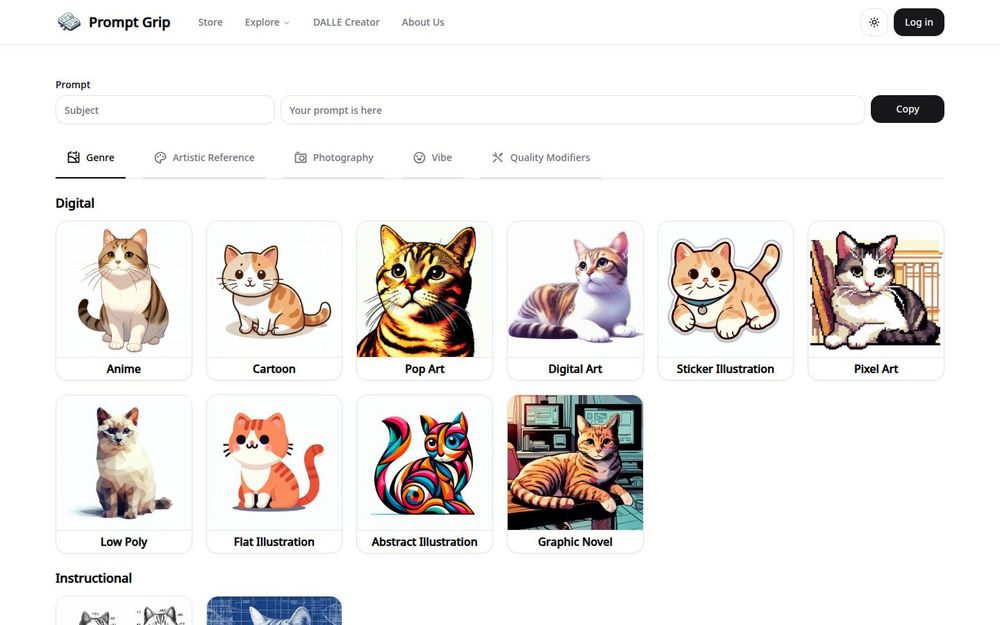The height and width of the screenshot is (625, 1000).
Task: Click the Quality Modifiers tools icon
Action: [497, 158]
